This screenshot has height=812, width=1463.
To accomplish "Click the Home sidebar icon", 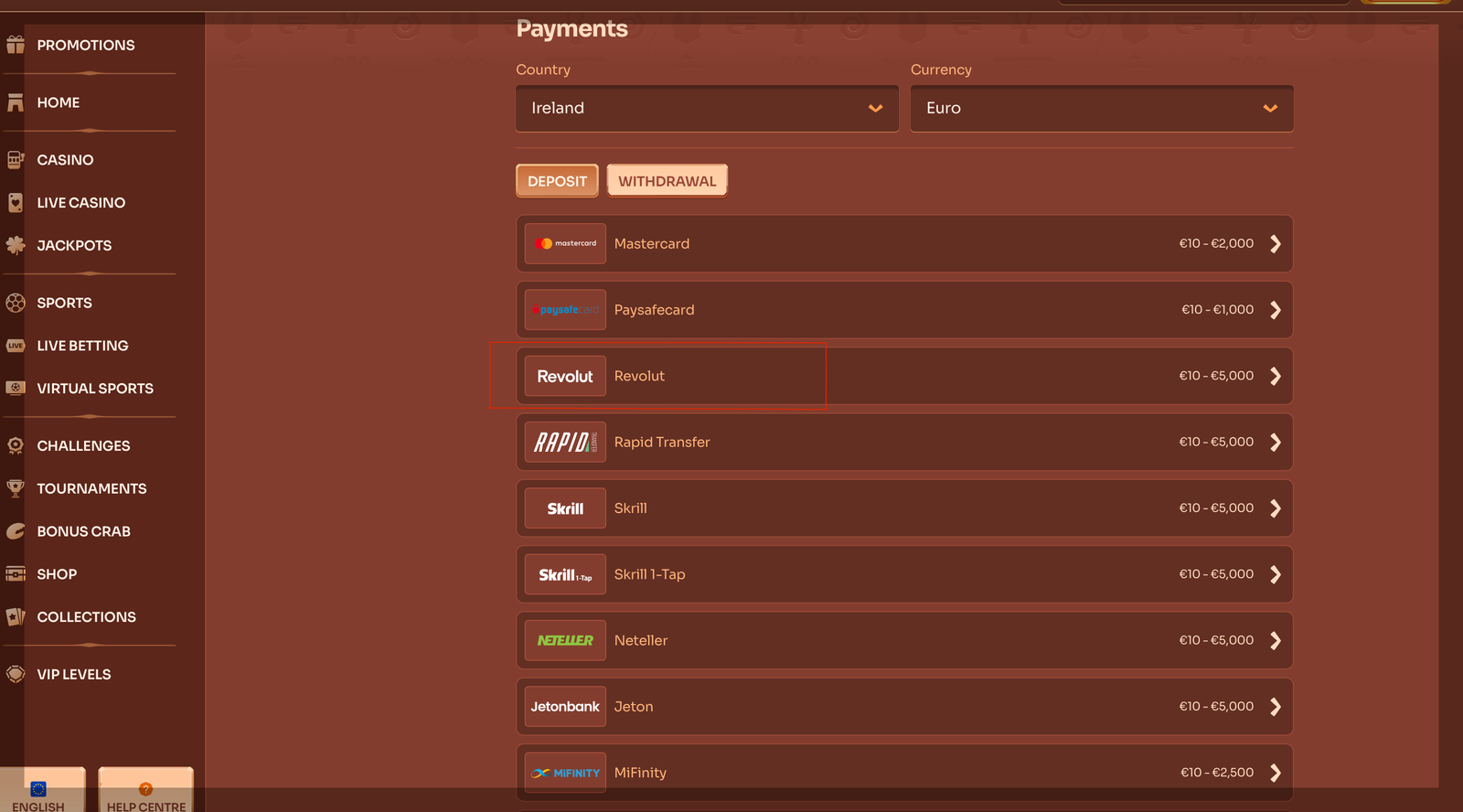I will coord(16,102).
